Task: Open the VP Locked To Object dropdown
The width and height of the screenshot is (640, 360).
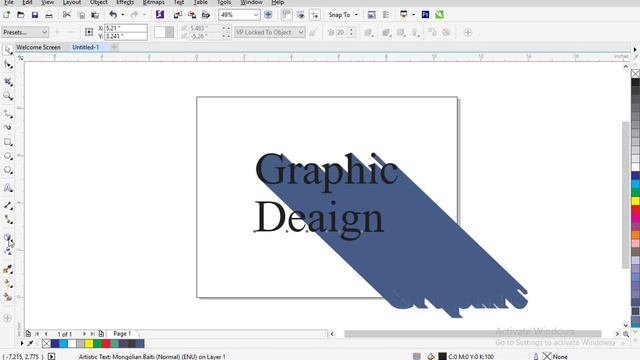Action: (x=270, y=32)
